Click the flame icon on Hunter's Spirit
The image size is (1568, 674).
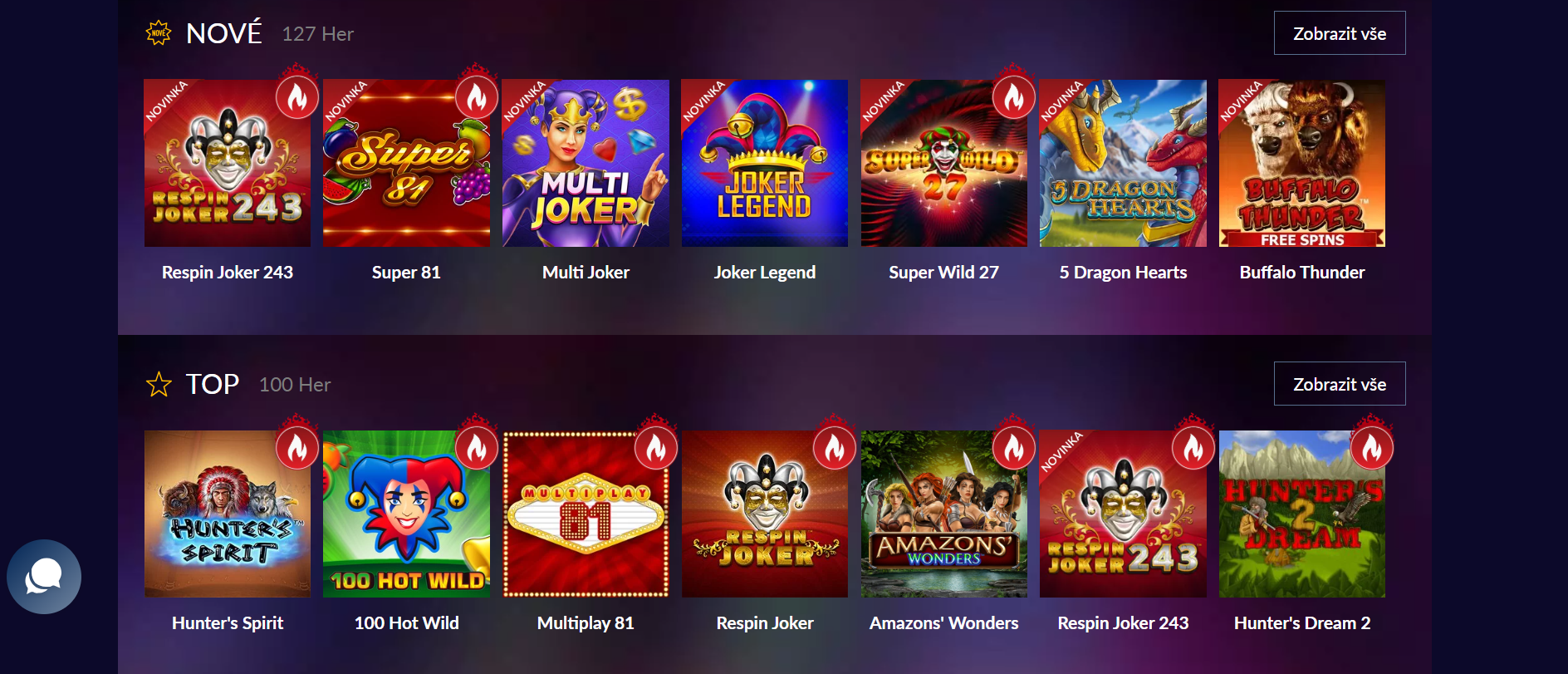[x=297, y=449]
